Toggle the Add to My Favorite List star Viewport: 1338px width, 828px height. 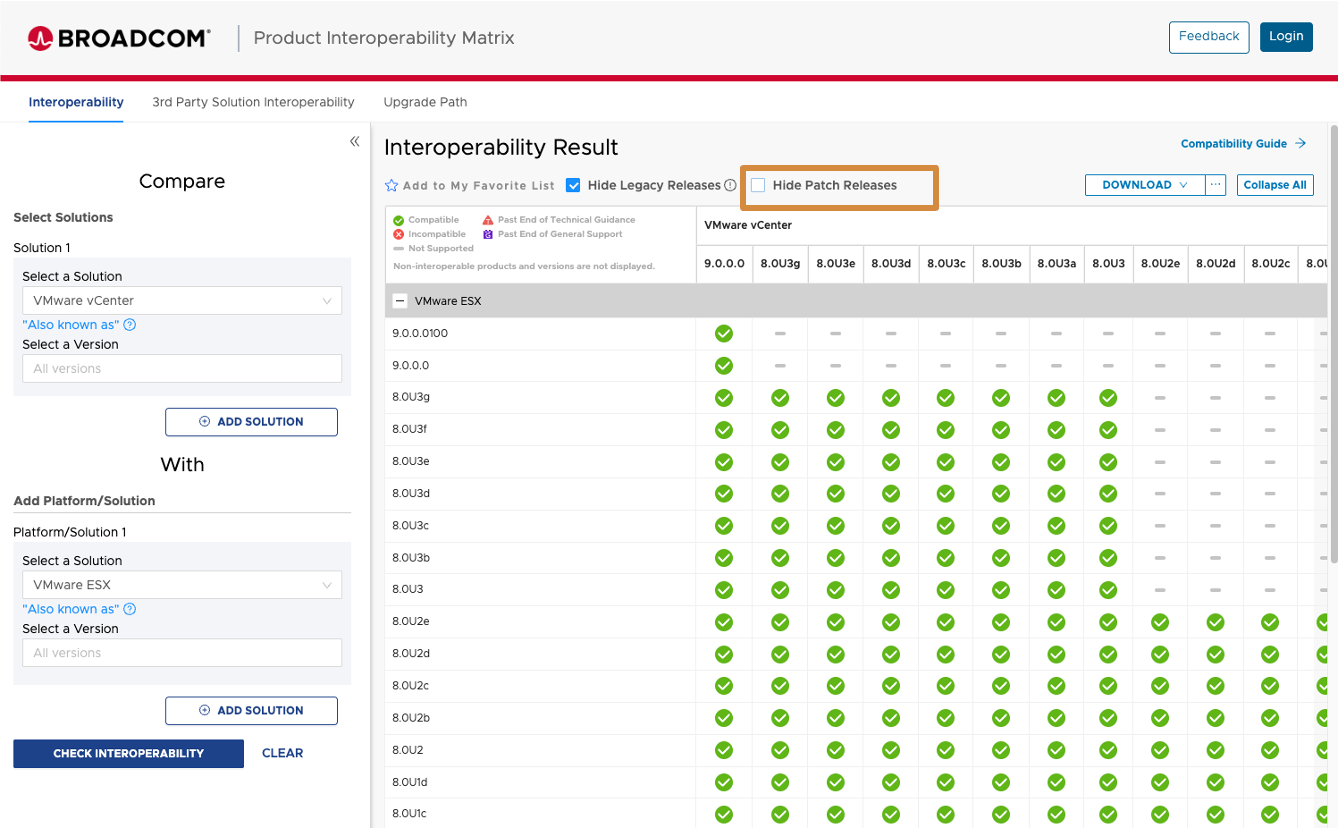[x=390, y=184]
